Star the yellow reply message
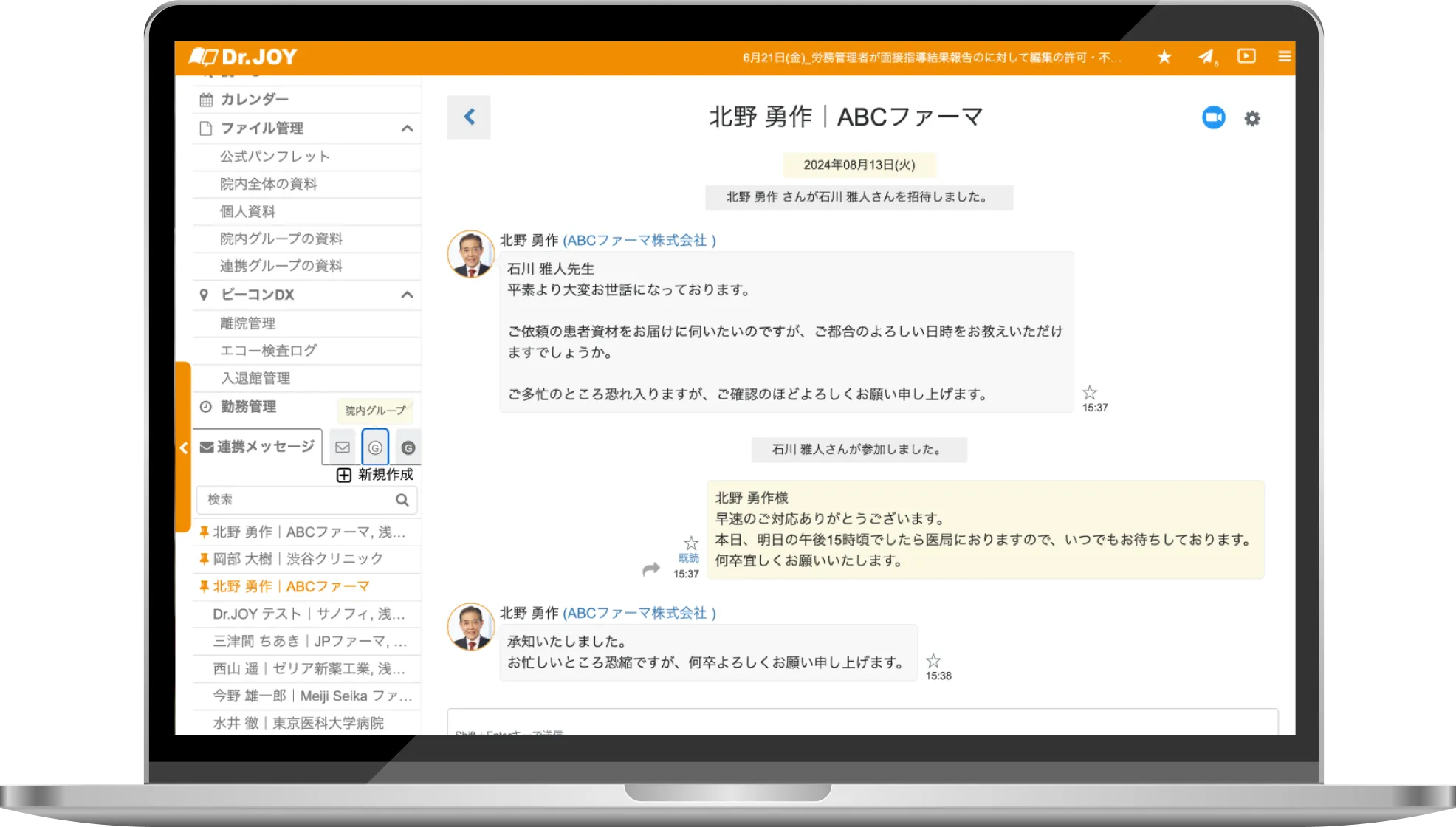Image resolution: width=1456 pixels, height=827 pixels. coord(691,543)
